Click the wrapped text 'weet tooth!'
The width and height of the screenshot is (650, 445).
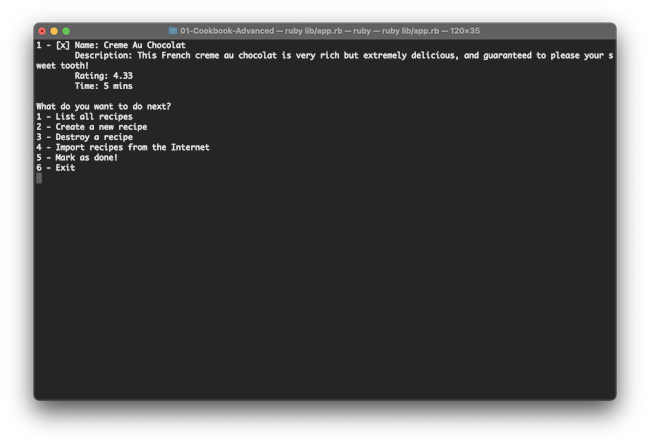(x=62, y=66)
